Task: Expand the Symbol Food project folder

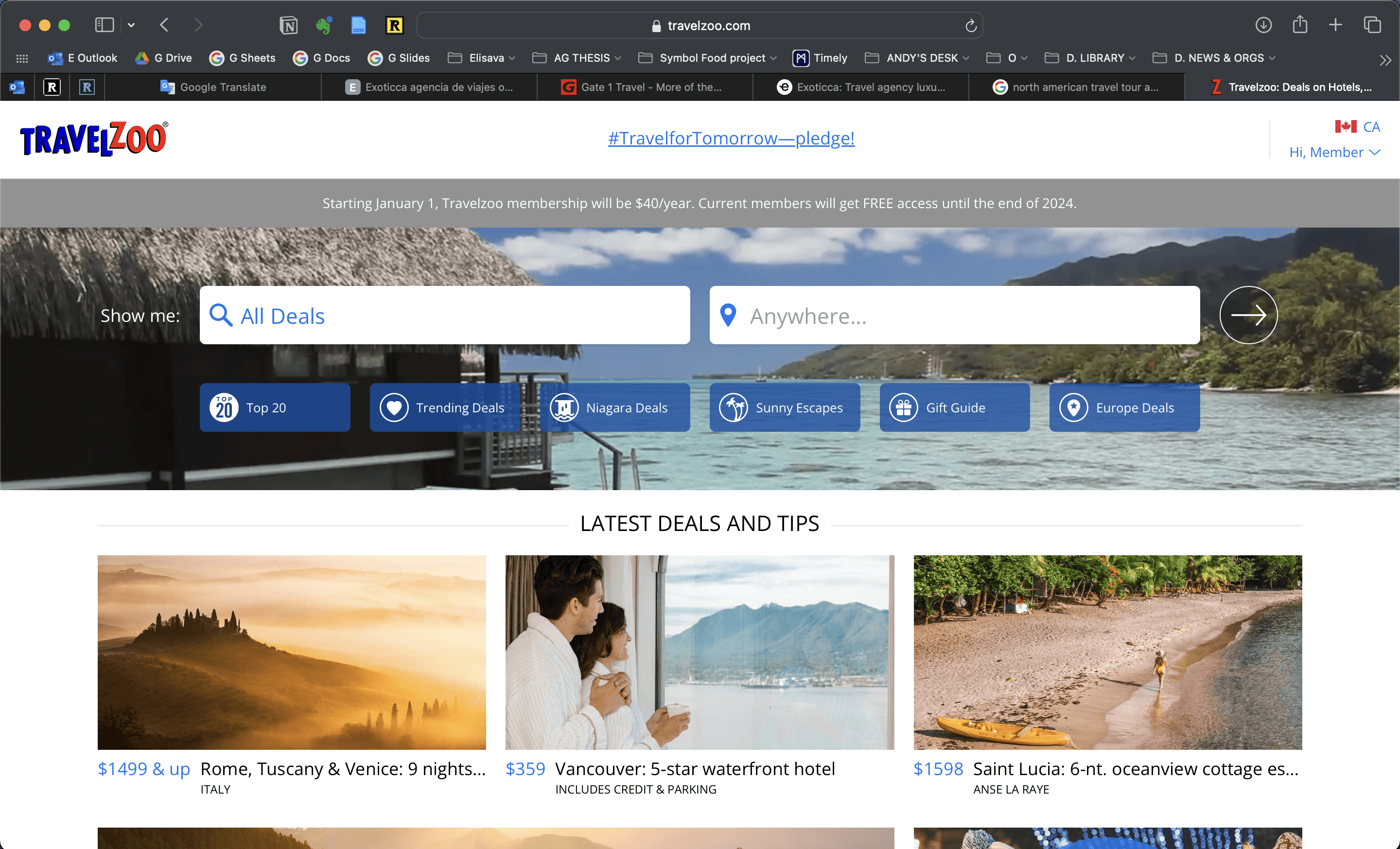Action: click(x=707, y=58)
